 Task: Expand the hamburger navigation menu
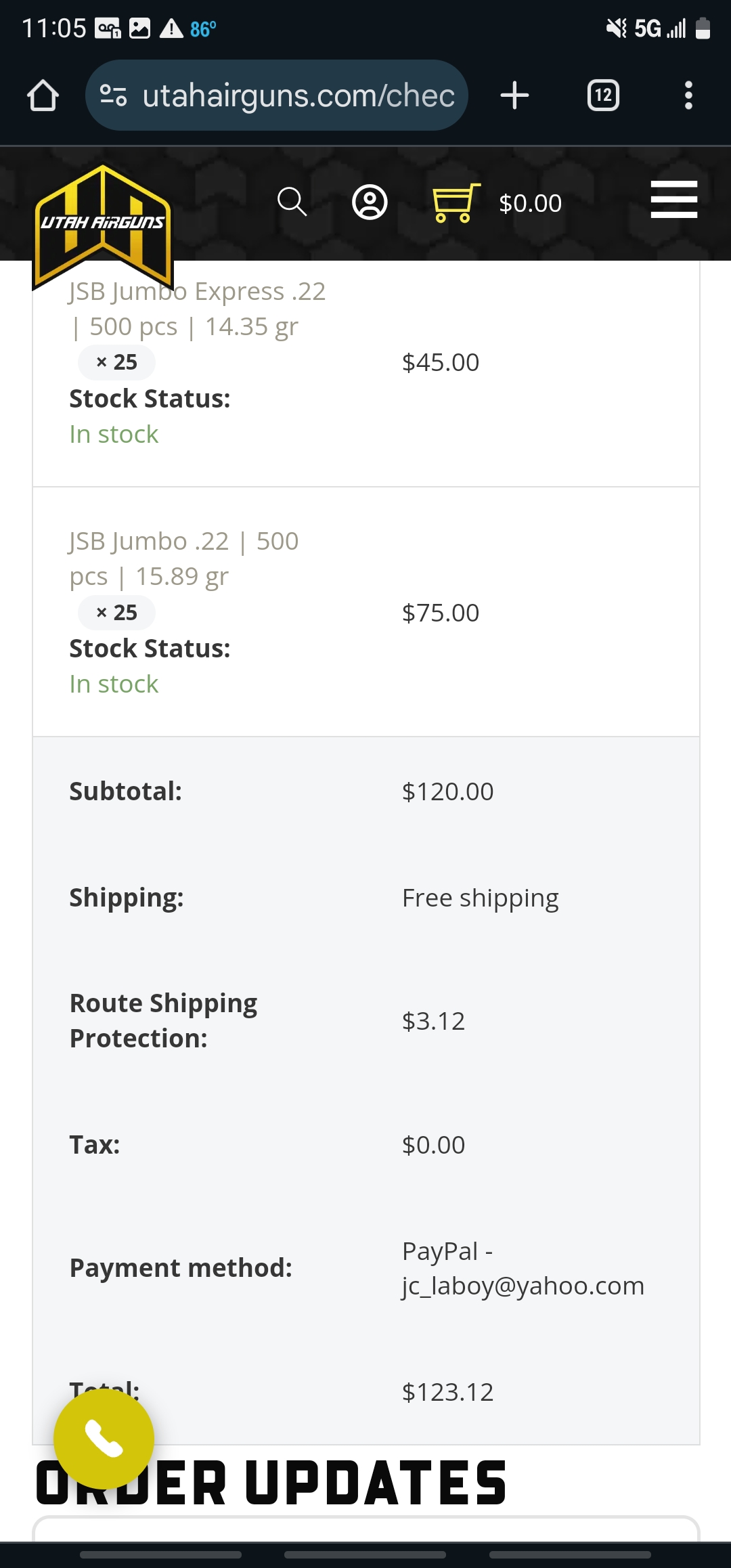673,200
